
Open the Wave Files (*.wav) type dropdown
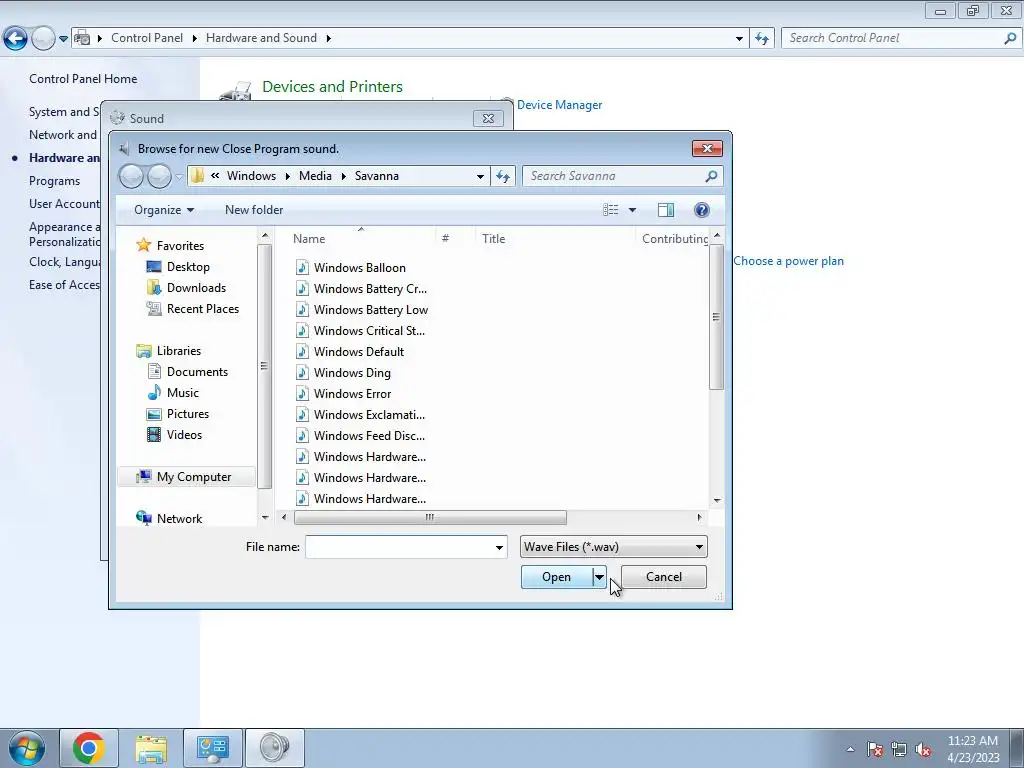pos(613,547)
